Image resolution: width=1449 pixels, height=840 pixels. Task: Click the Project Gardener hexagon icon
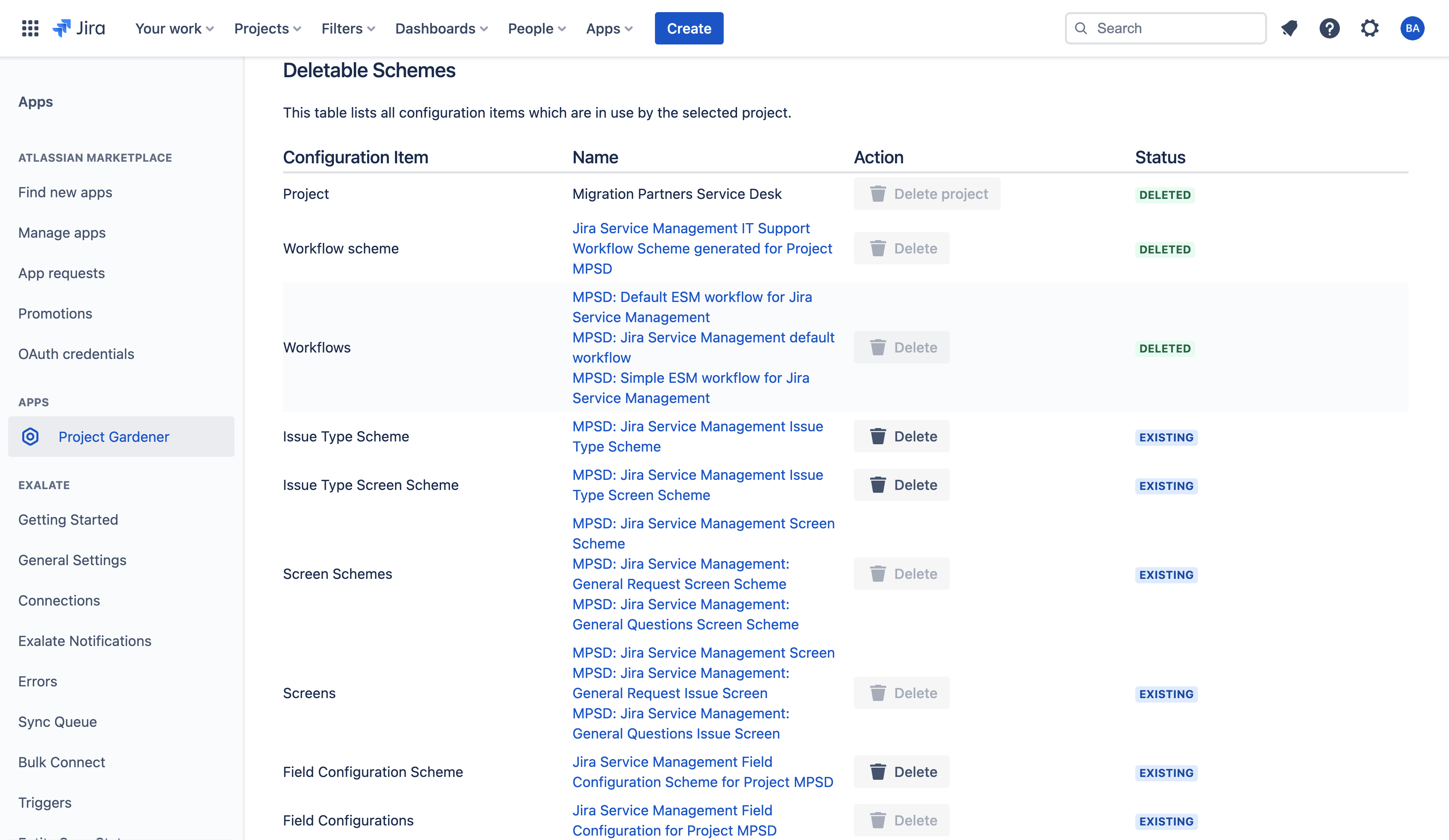[30, 437]
